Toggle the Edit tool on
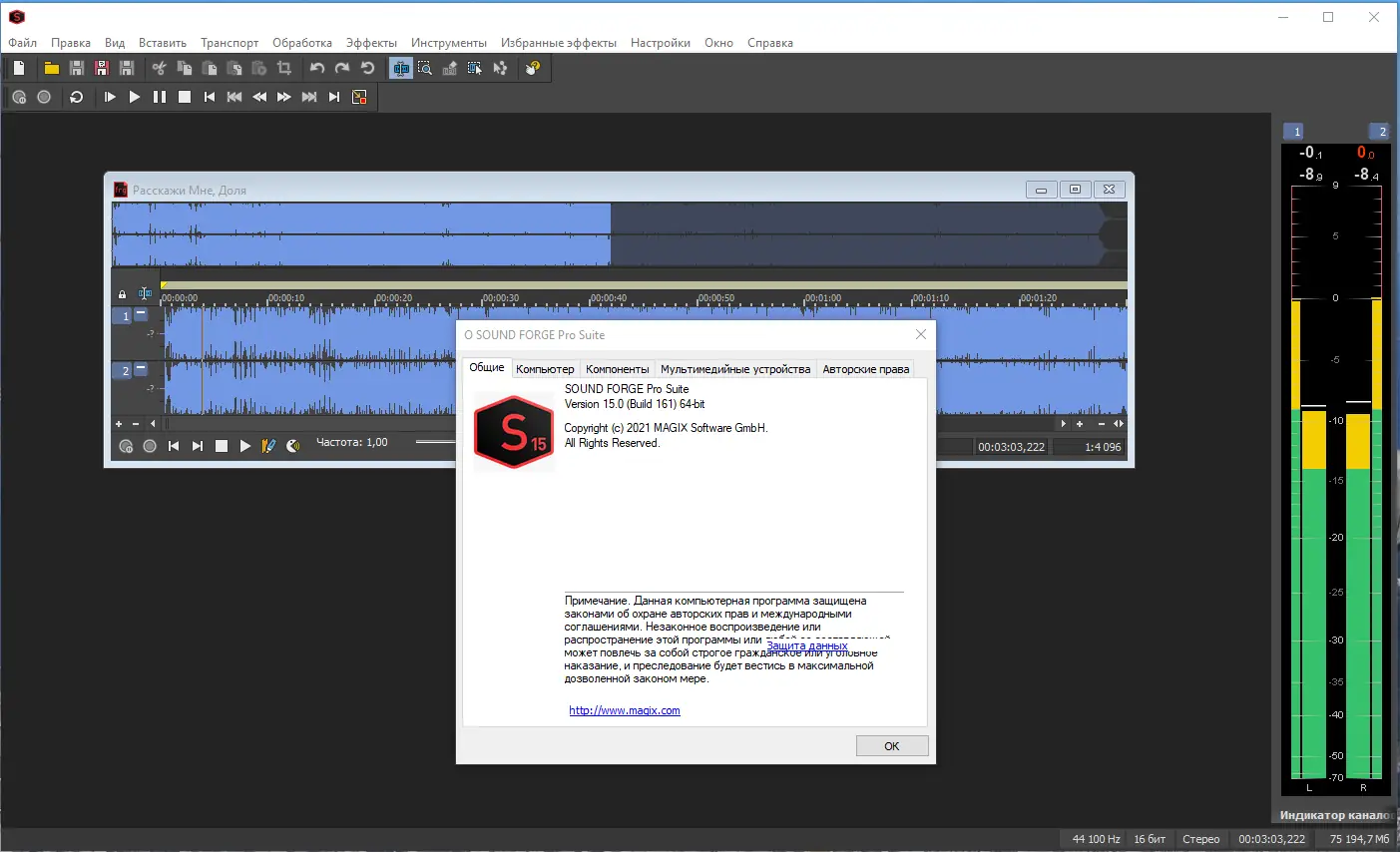This screenshot has width=1400, height=852. click(x=400, y=67)
